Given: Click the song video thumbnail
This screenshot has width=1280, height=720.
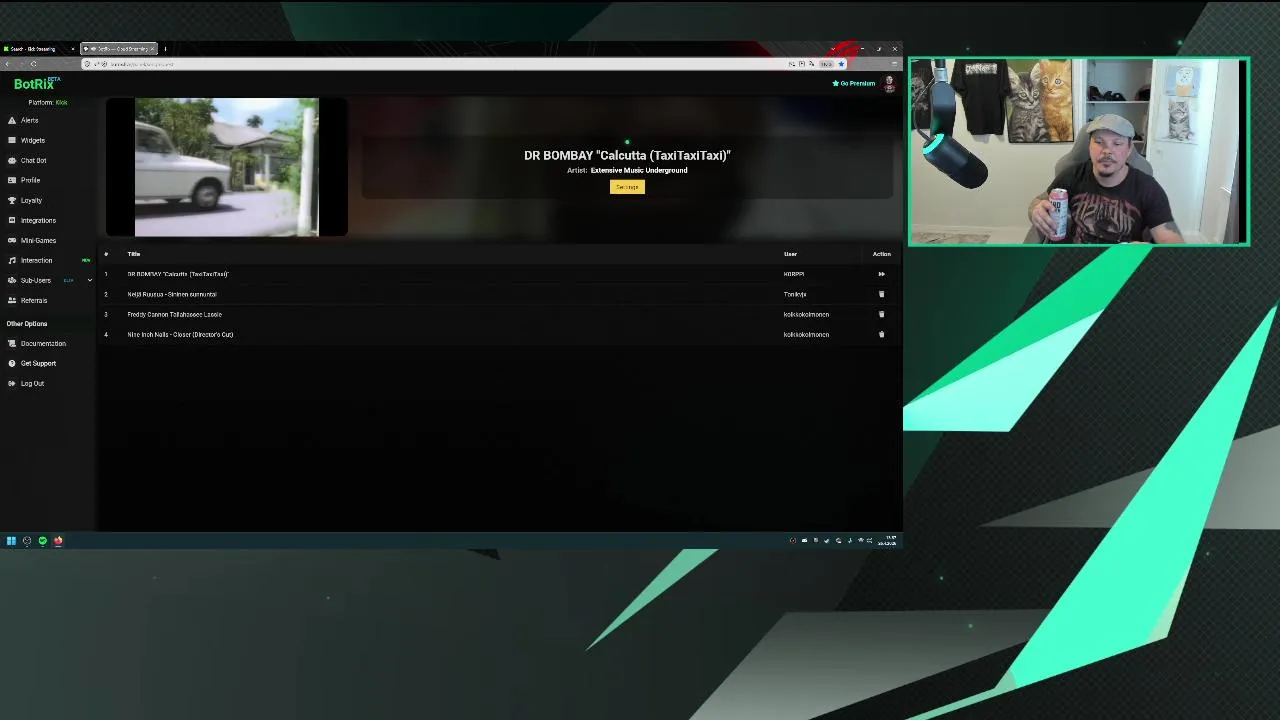Looking at the screenshot, I should 227,167.
